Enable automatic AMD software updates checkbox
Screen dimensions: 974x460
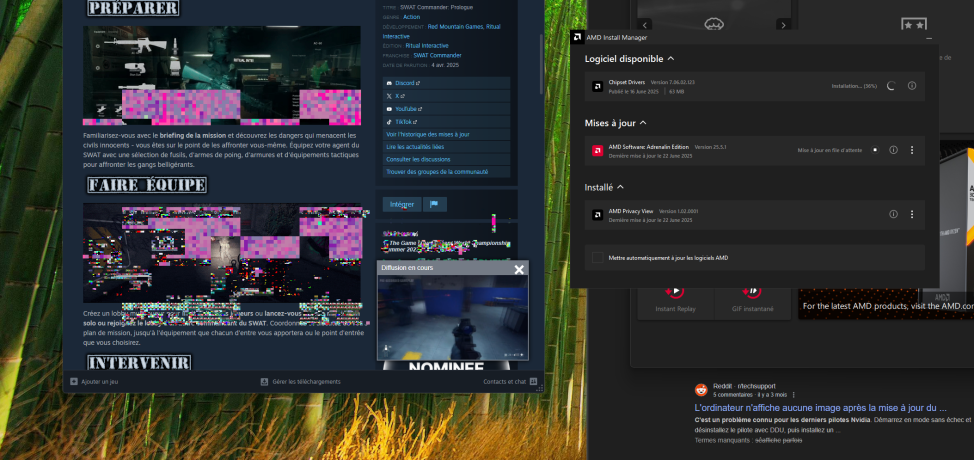tap(598, 258)
